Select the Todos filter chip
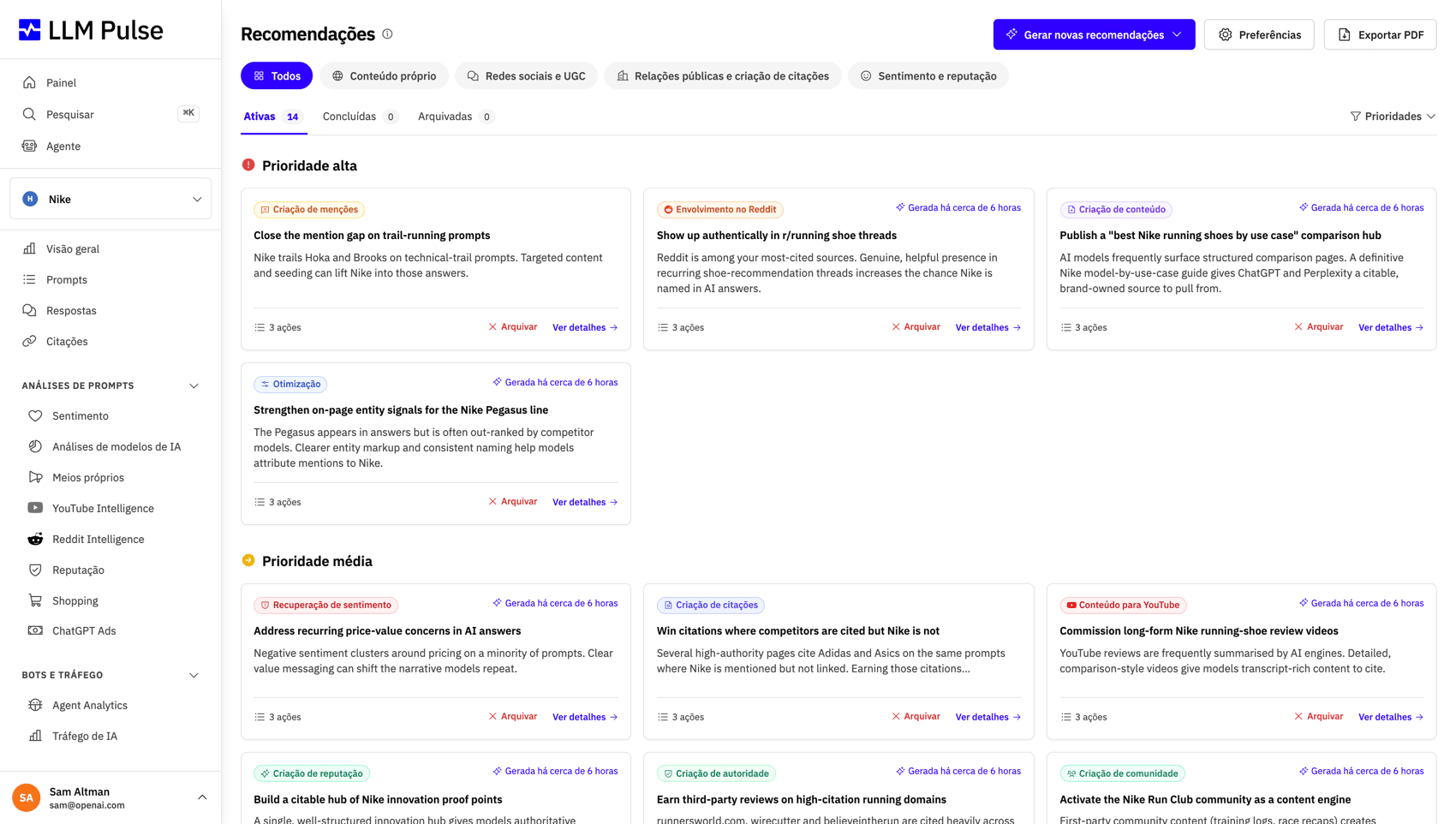Image resolution: width=1456 pixels, height=824 pixels. tap(277, 76)
